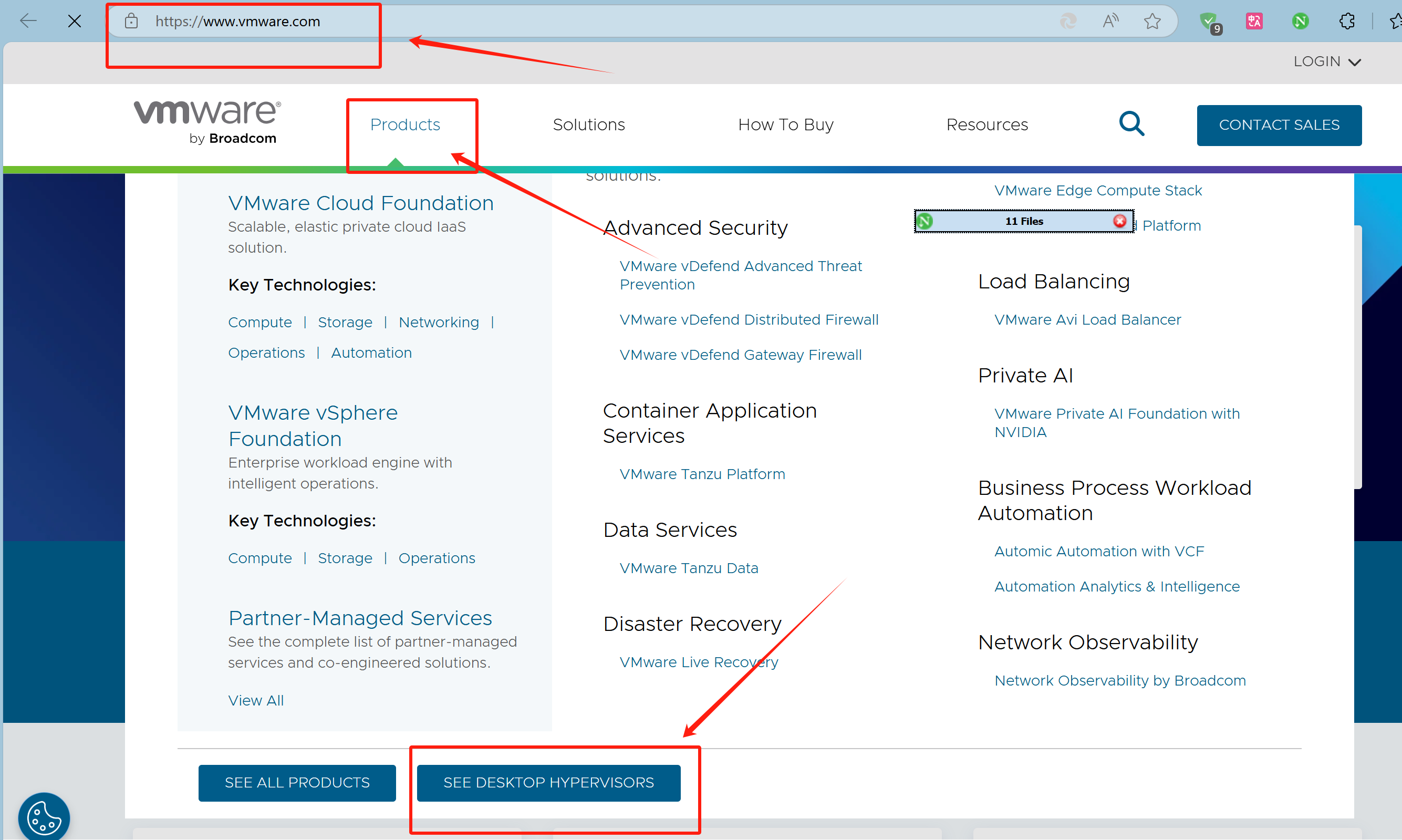Open the Products menu
Image resolution: width=1402 pixels, height=840 pixels.
[x=404, y=125]
